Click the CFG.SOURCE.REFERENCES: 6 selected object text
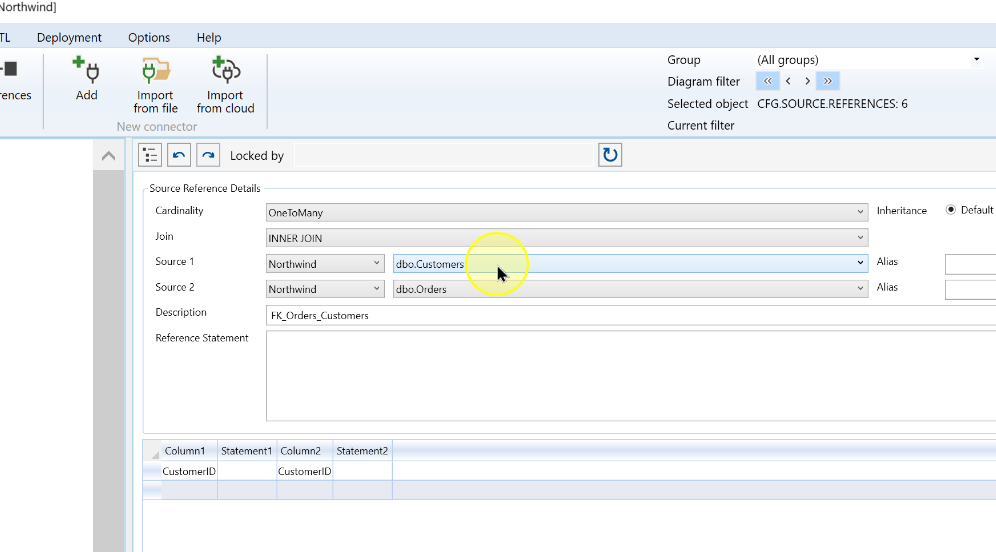Image resolution: width=996 pixels, height=552 pixels. [832, 104]
